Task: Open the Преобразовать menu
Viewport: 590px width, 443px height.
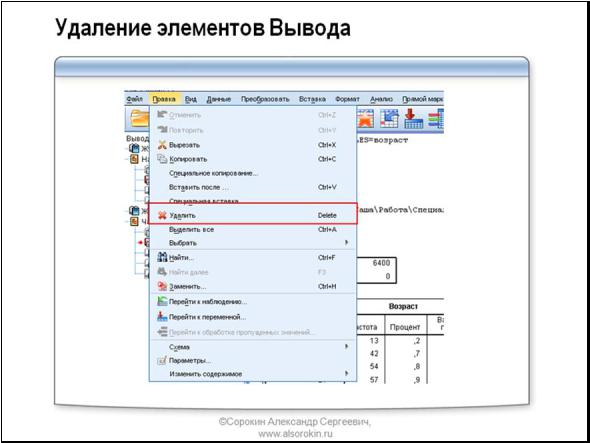Action: [x=265, y=99]
